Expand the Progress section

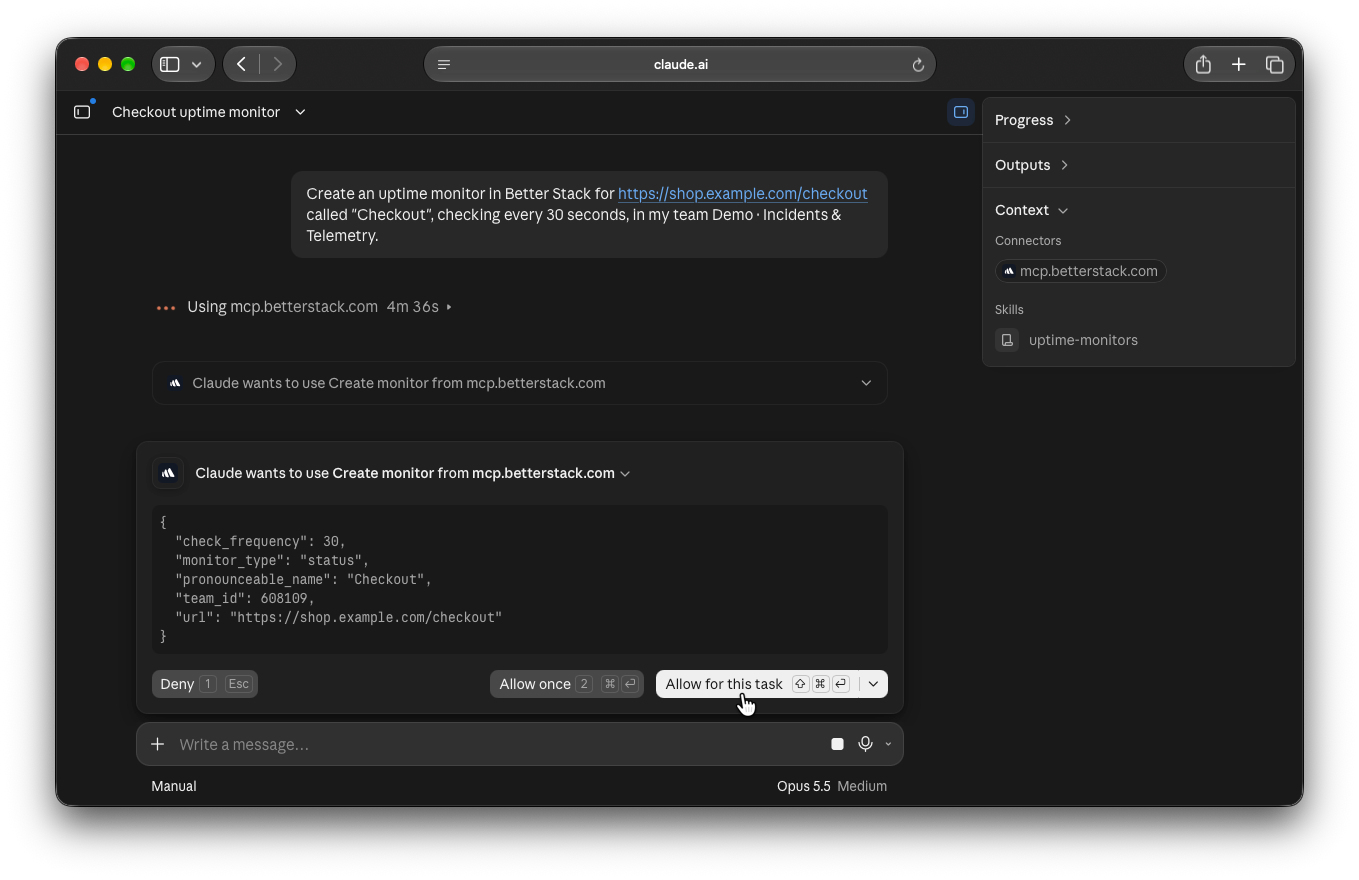1033,120
